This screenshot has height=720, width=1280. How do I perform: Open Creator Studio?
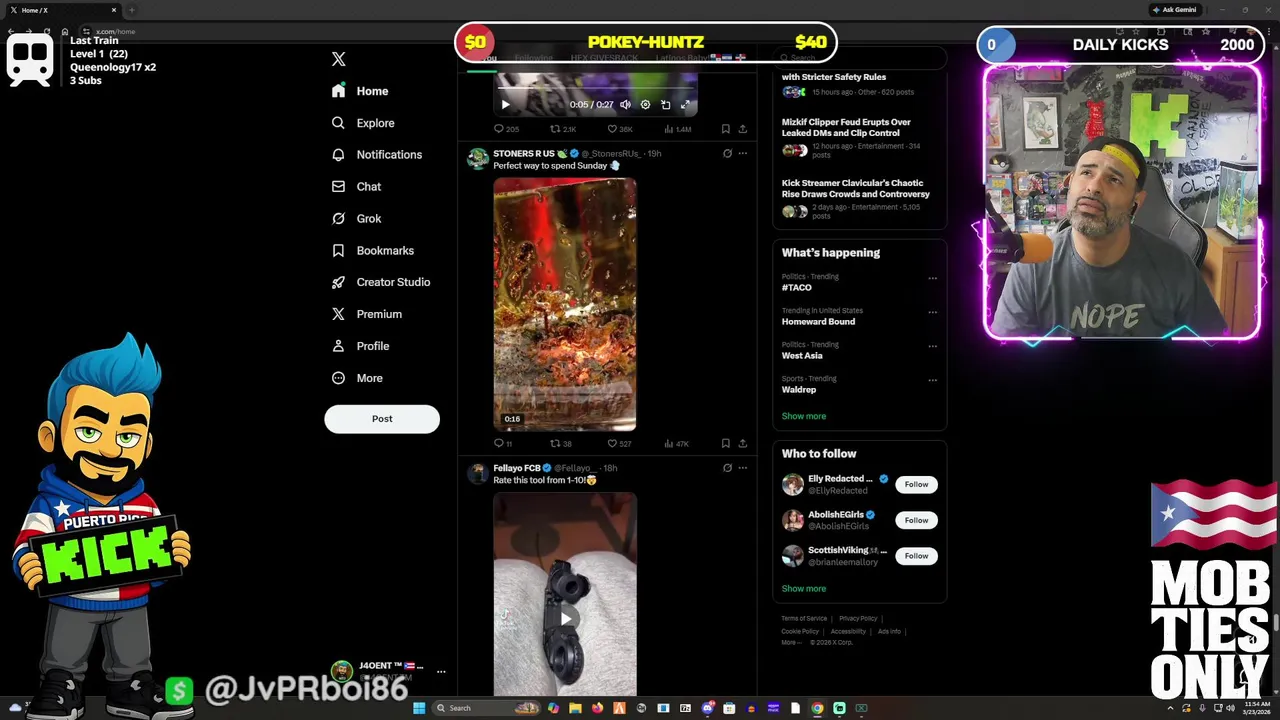(x=380, y=282)
